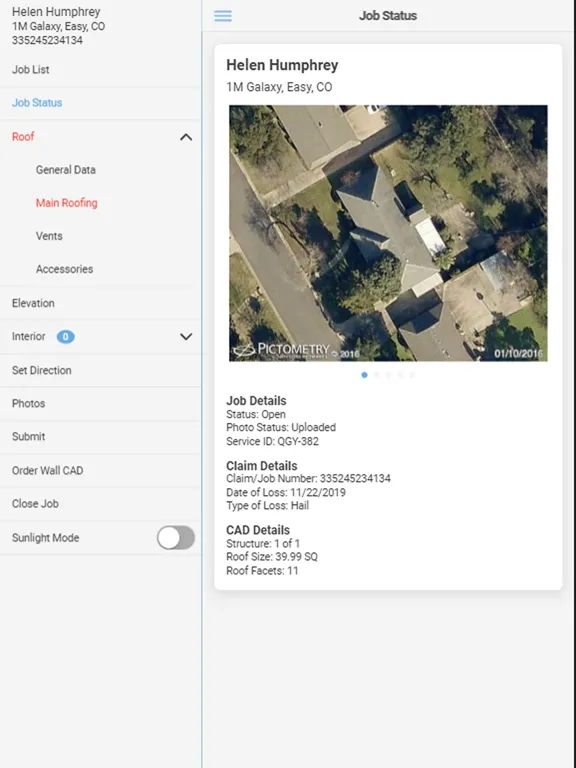Viewport: 576px width, 768px height.
Task: Click Claim/Job Number: 335245234134 line
Action: coord(309,479)
